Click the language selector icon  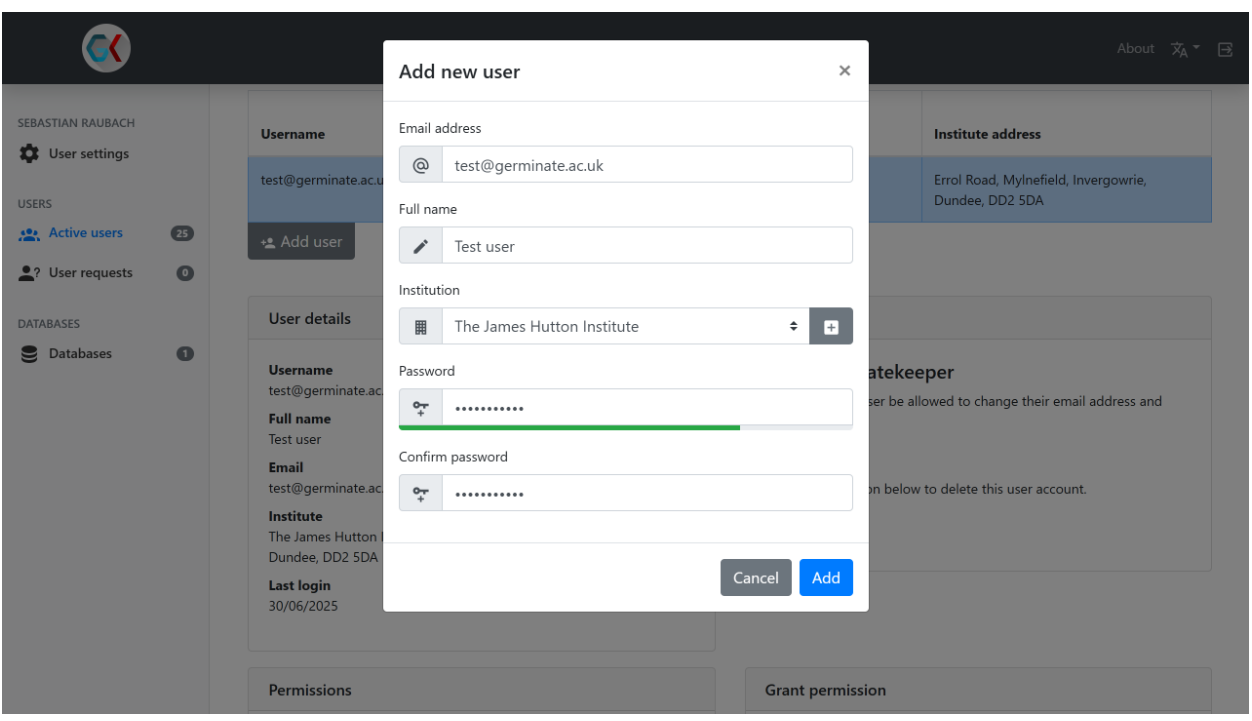(1180, 49)
